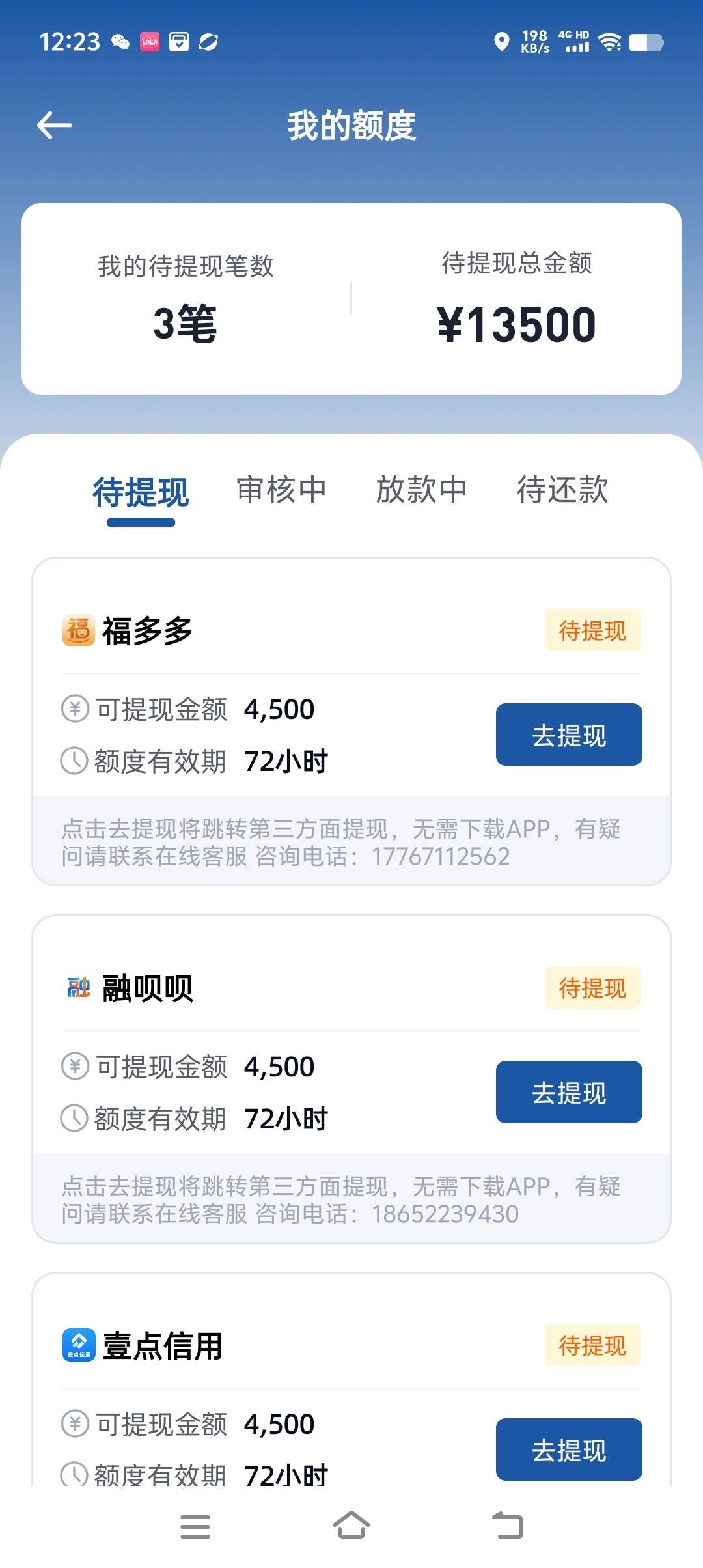Switch to the 放款中 tab

pyautogui.click(x=422, y=490)
